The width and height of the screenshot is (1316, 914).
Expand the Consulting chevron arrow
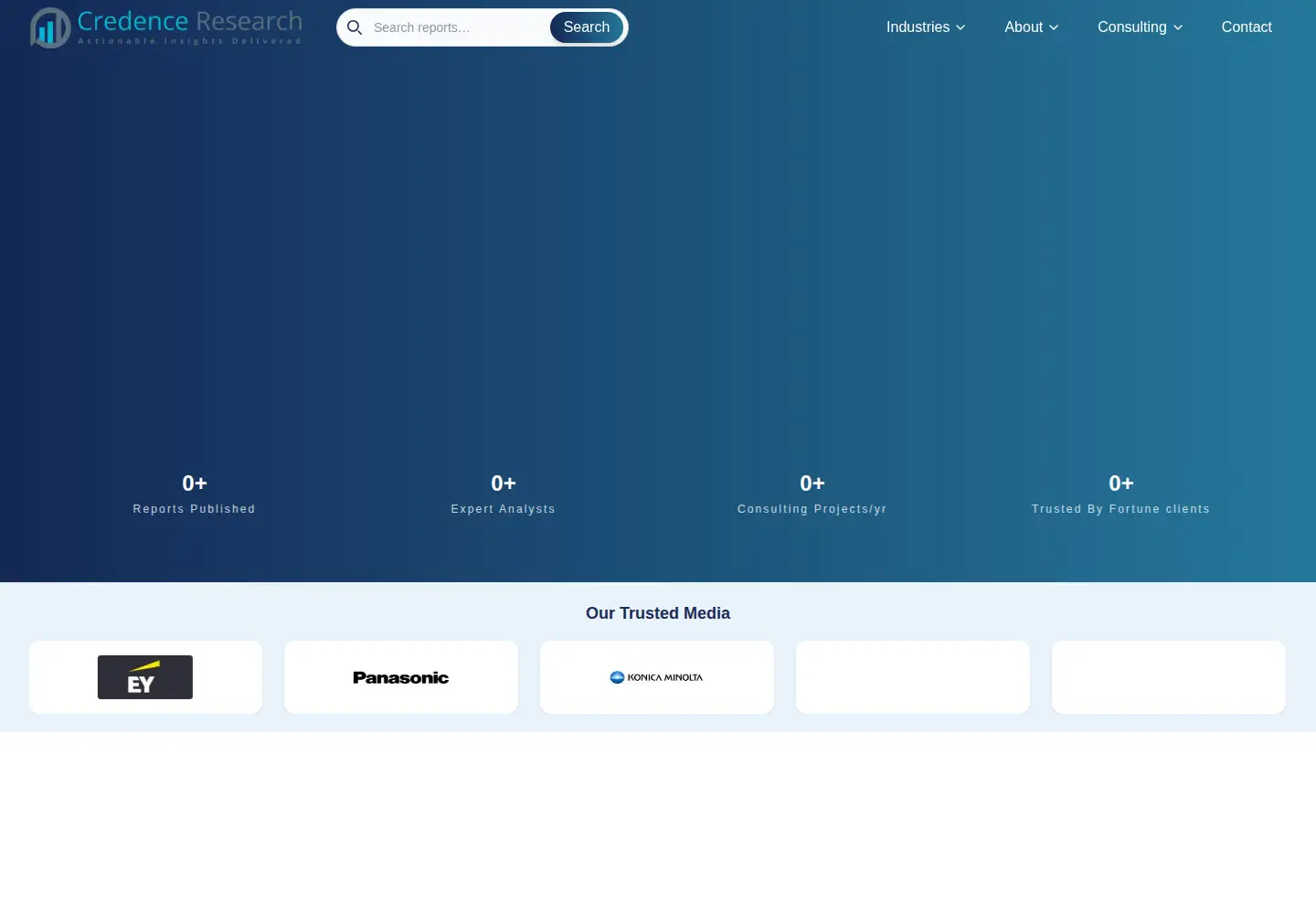tap(1178, 27)
